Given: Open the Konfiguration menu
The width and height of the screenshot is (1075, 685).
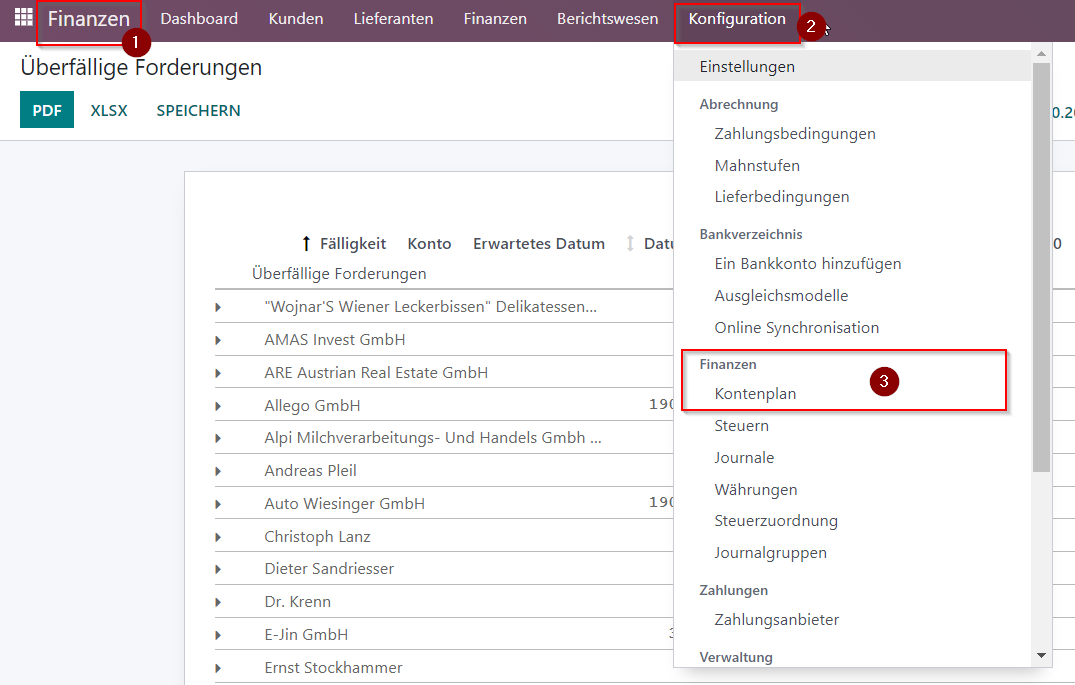Looking at the screenshot, I should click(737, 19).
